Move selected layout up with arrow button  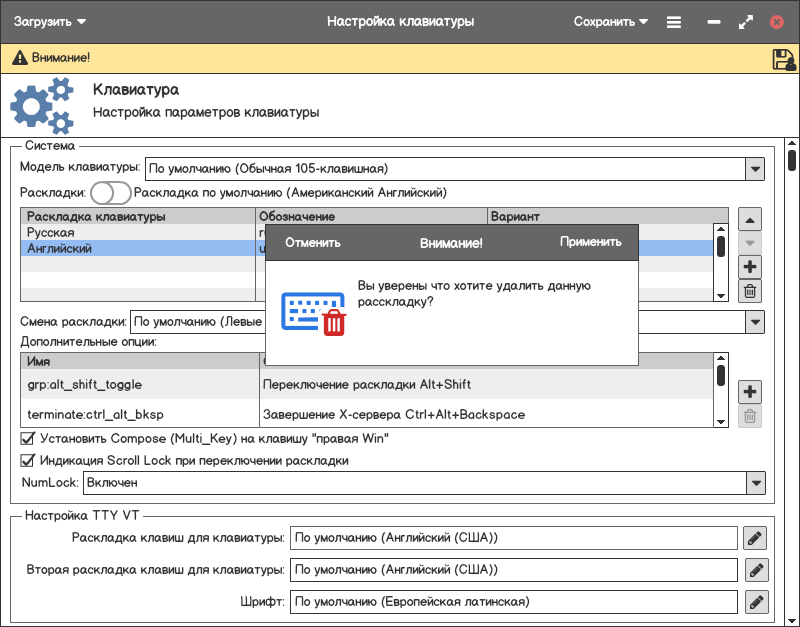(750, 219)
